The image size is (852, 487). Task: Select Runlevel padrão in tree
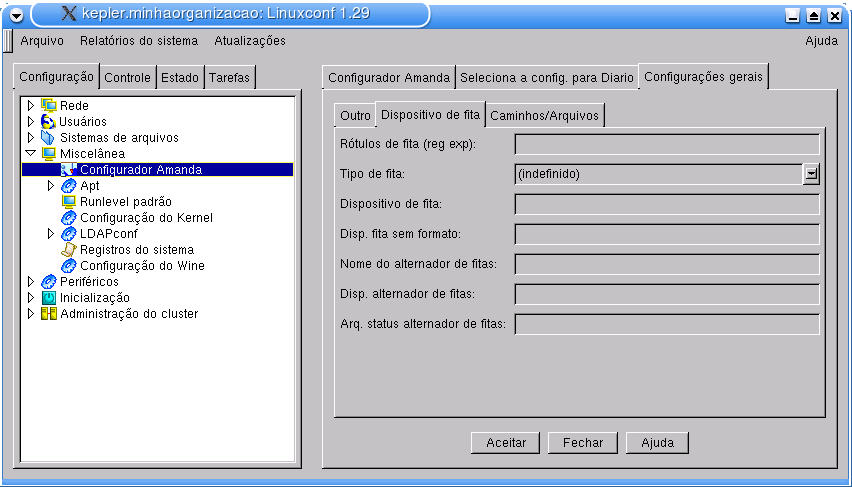point(126,202)
